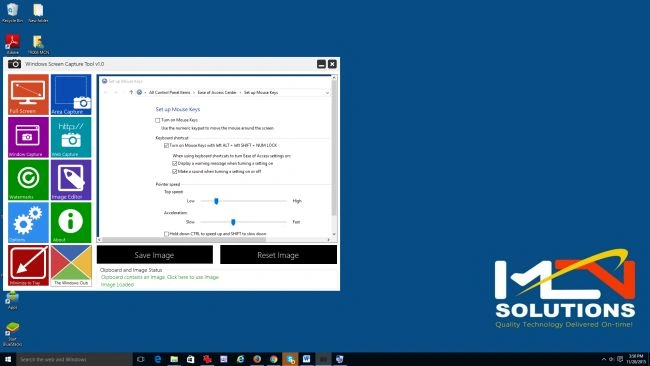Use clipboard image via the green status link

coord(160,277)
